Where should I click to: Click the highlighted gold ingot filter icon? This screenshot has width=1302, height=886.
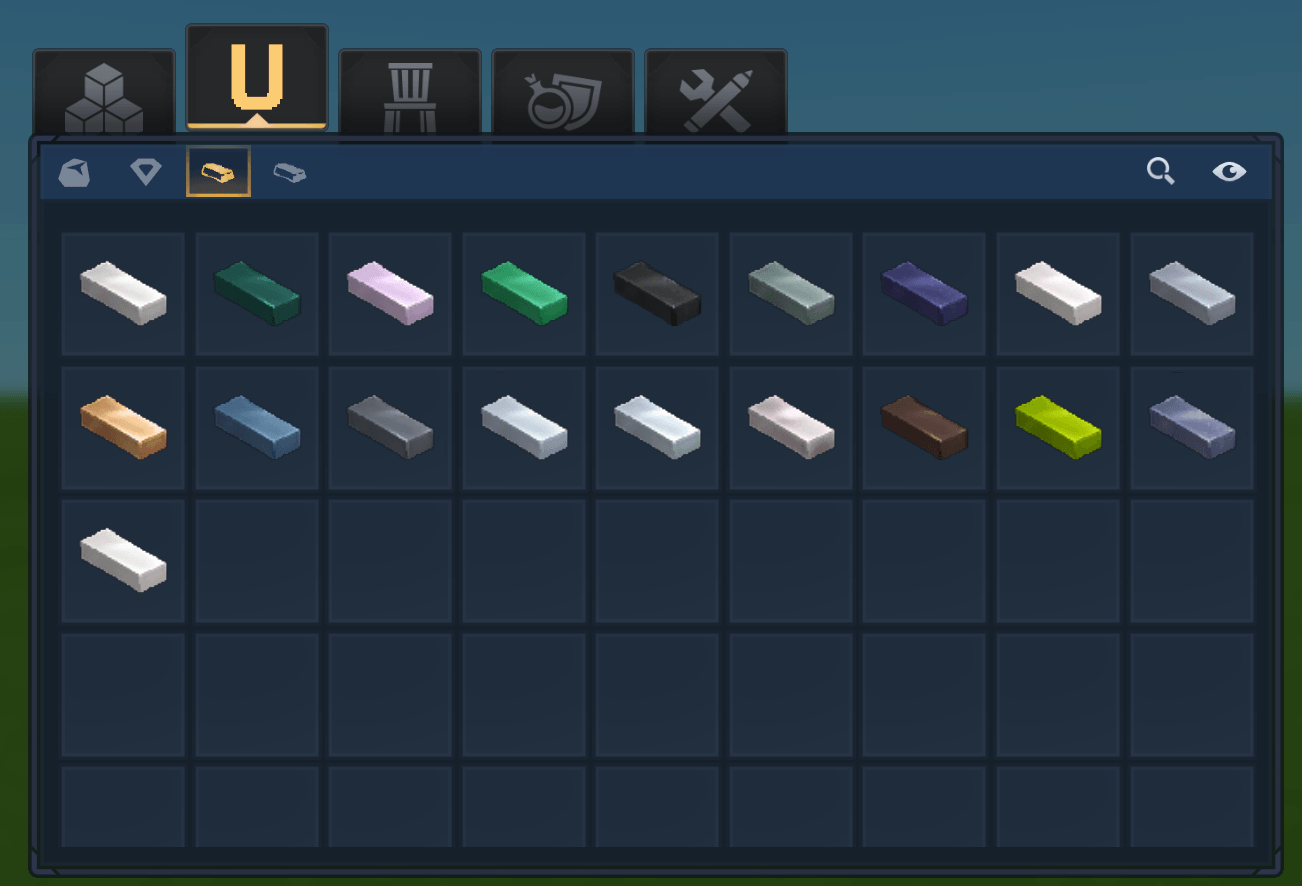click(x=218, y=172)
